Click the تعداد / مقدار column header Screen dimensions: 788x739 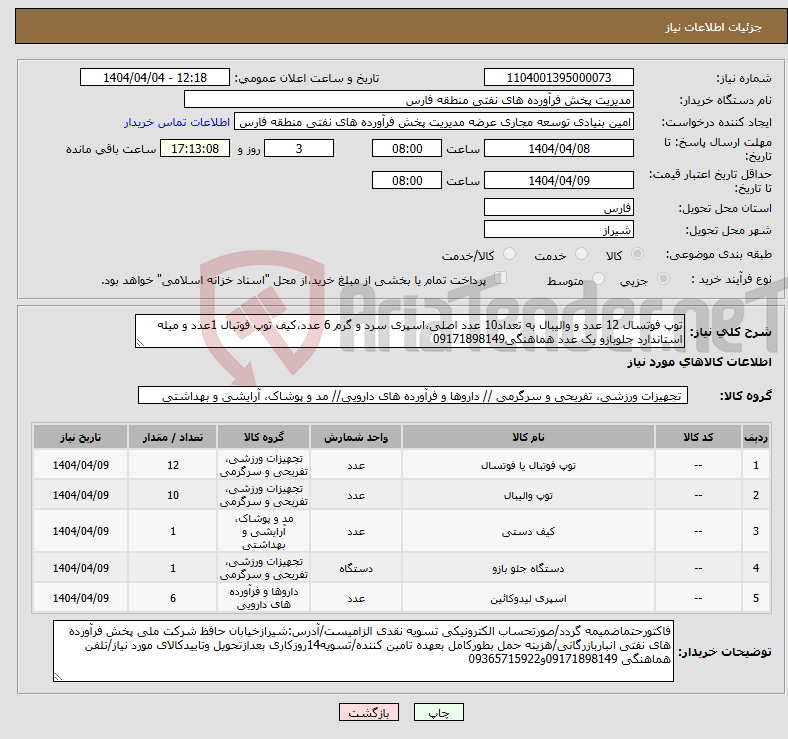pyautogui.click(x=173, y=437)
